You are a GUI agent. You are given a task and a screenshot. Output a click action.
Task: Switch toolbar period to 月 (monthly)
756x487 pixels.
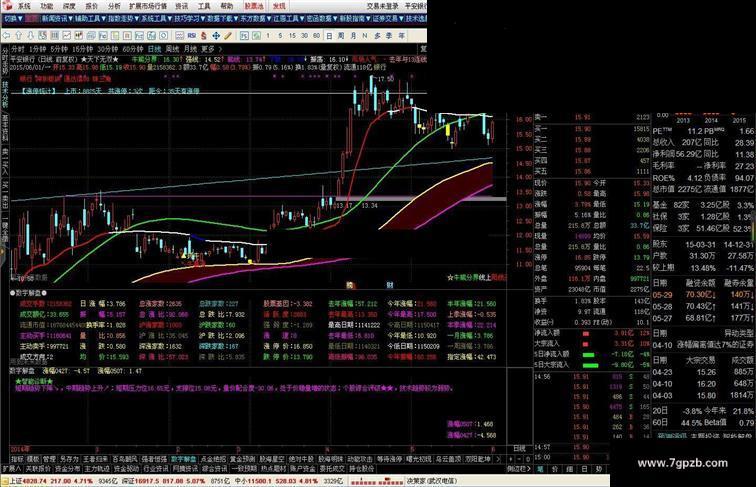353,36
